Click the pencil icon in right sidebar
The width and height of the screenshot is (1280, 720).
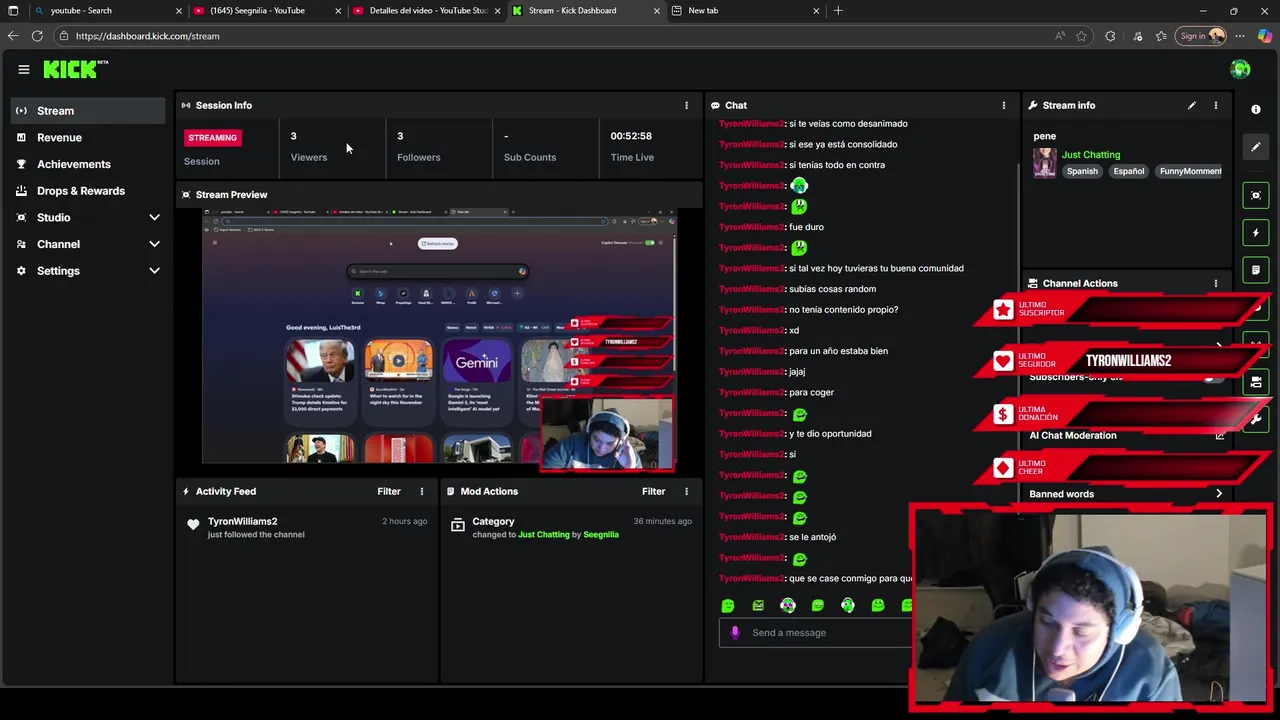1256,147
